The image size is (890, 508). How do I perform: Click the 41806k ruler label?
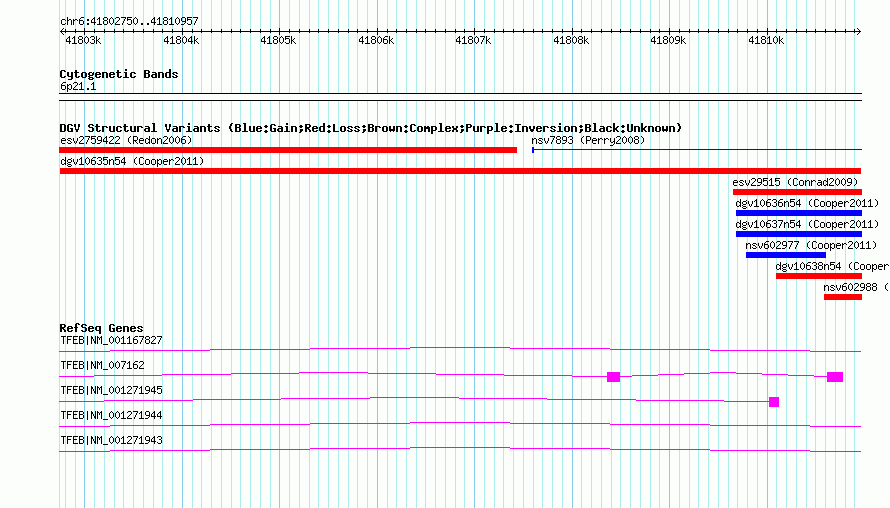pyautogui.click(x=376, y=40)
